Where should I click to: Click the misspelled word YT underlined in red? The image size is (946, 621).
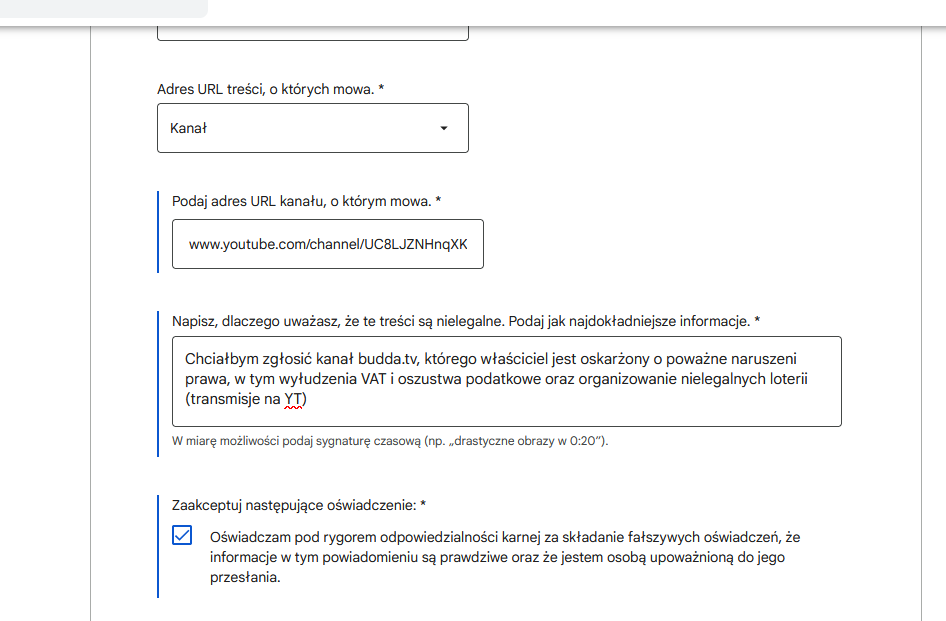pyautogui.click(x=294, y=399)
